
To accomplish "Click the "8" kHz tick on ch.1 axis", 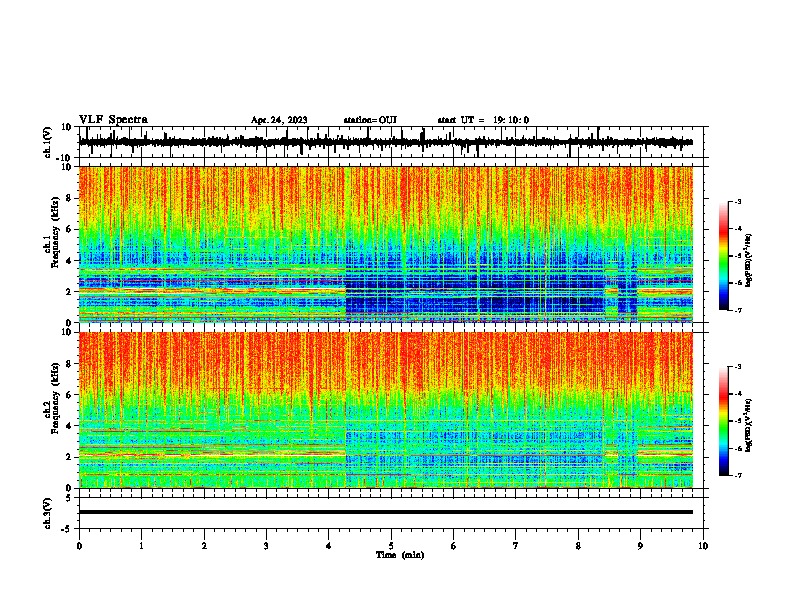I will (69, 198).
